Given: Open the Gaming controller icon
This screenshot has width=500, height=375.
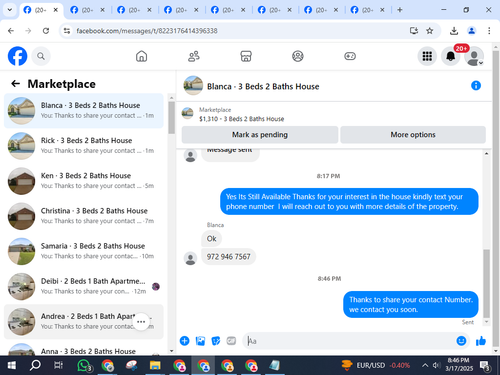Looking at the screenshot, I should pyautogui.click(x=350, y=56).
